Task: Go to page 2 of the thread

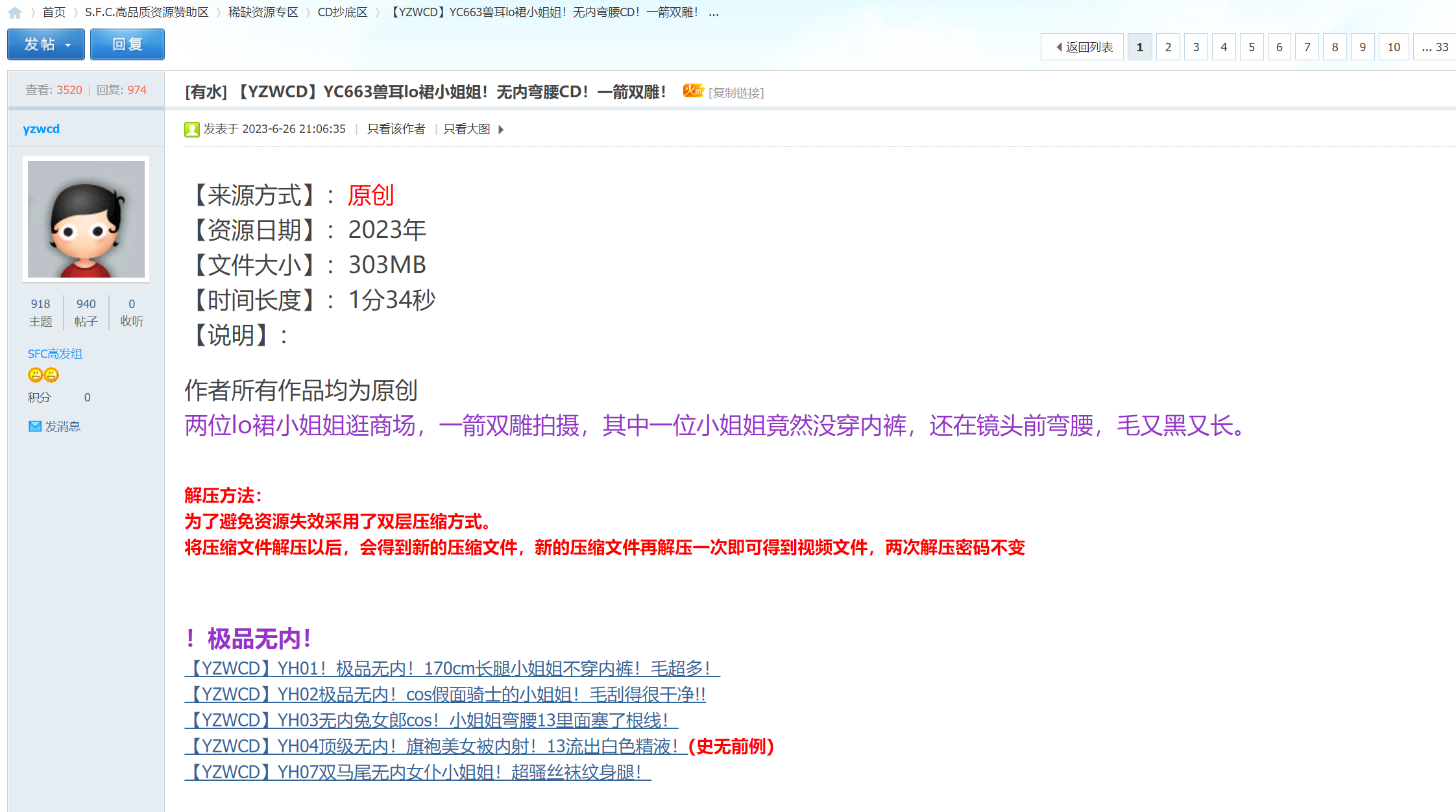Action: (x=1168, y=47)
